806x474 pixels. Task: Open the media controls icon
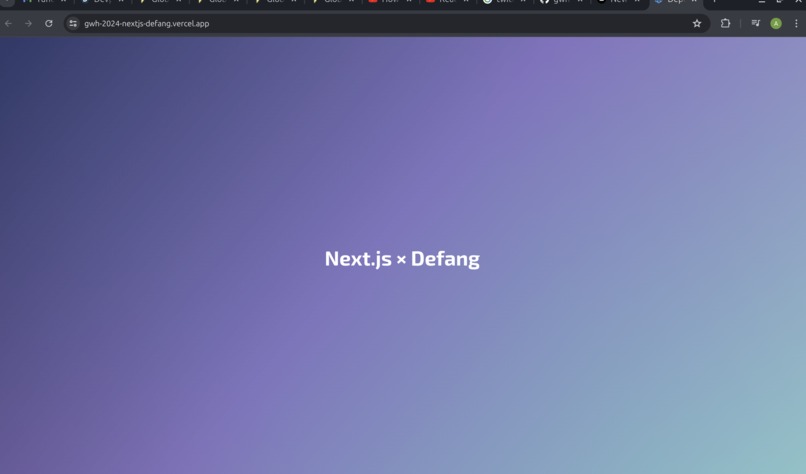coord(755,23)
